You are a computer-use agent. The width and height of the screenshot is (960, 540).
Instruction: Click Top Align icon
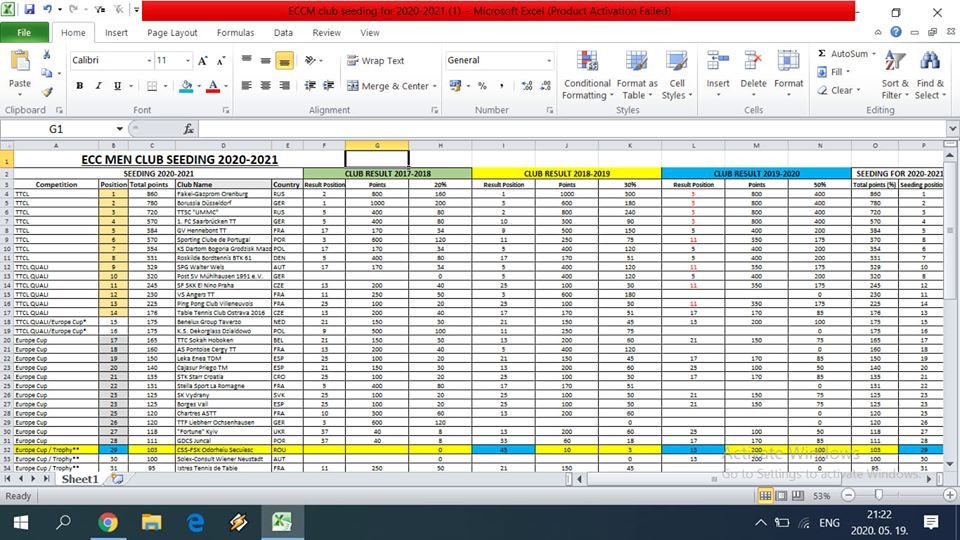click(246, 60)
